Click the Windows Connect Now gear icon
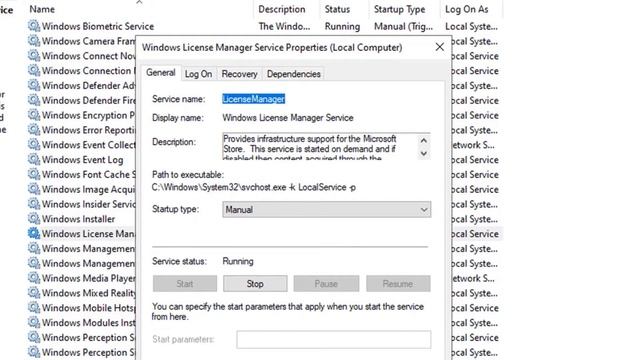This screenshot has height=360, width=640. pos(34,56)
